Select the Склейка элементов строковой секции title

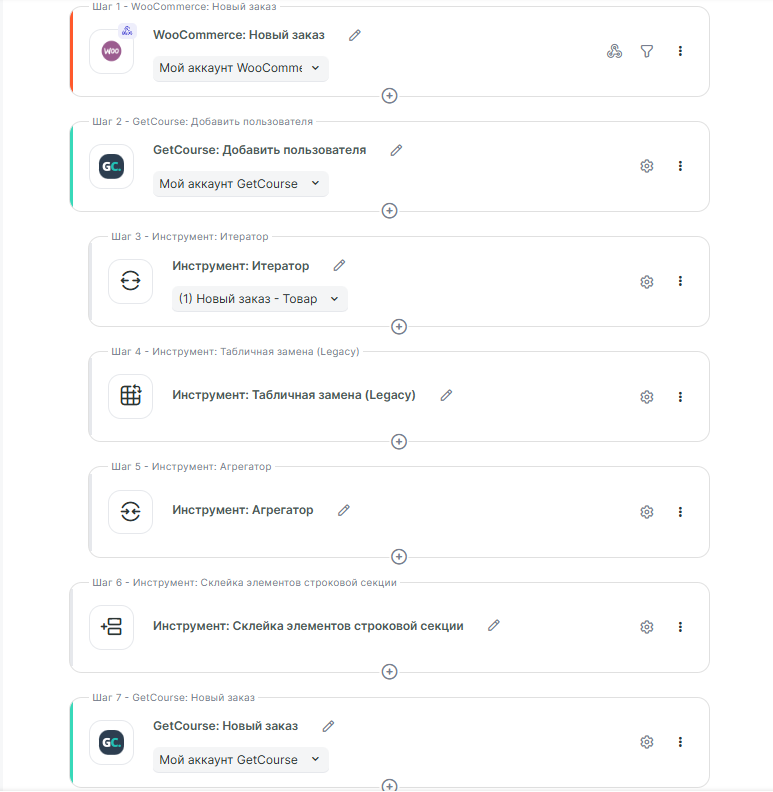pyautogui.click(x=308, y=626)
